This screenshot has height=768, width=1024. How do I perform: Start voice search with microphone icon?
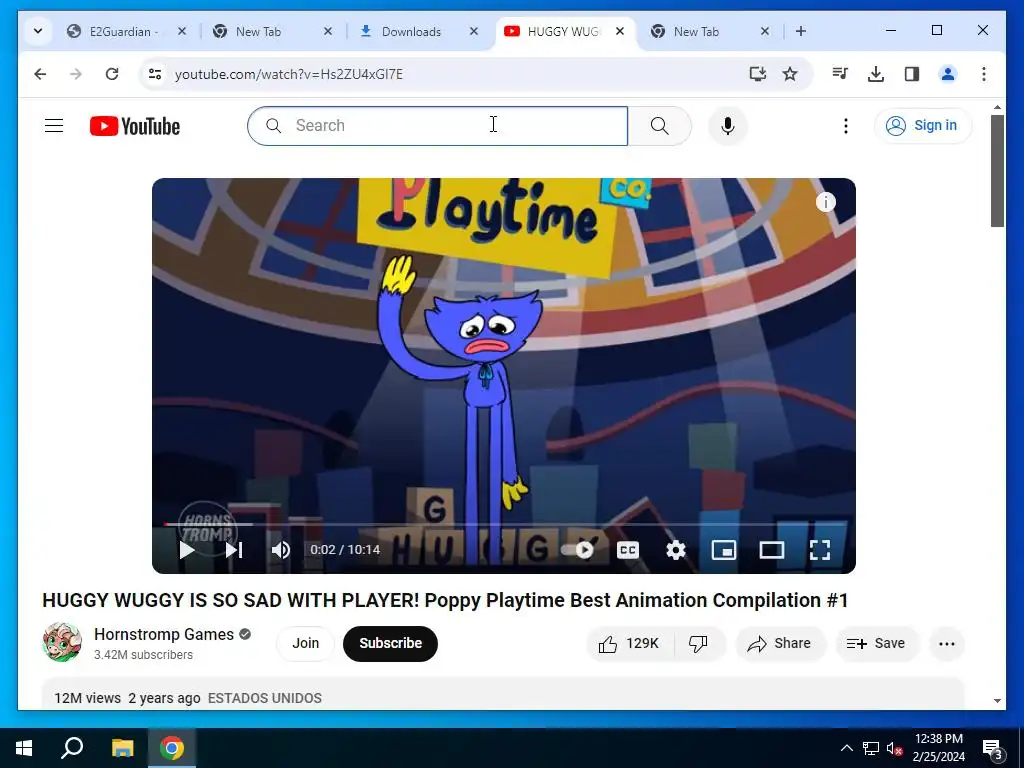(x=728, y=125)
